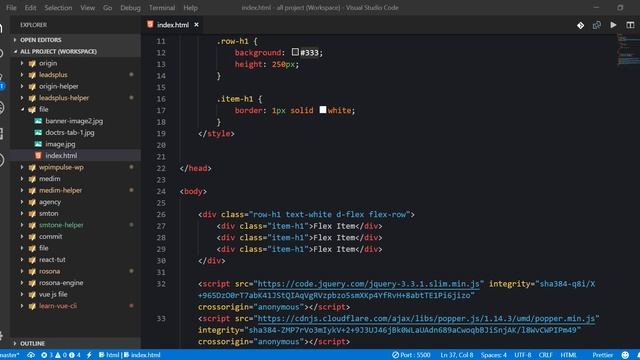Change indentation via Spaces: 4
Viewport: 640px width, 360px height.
point(493,355)
